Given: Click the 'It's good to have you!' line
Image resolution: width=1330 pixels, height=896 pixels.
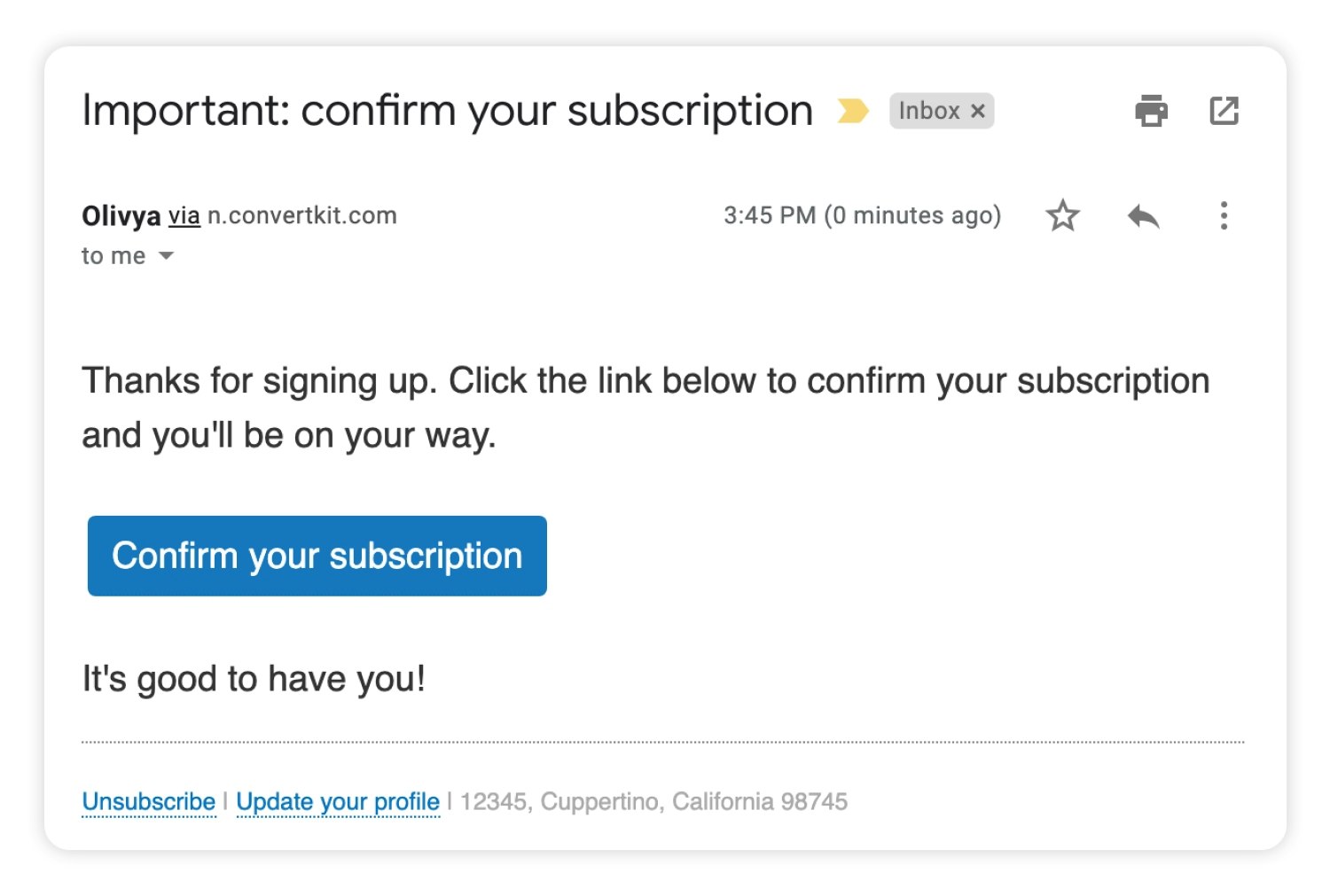Looking at the screenshot, I should 254,679.
